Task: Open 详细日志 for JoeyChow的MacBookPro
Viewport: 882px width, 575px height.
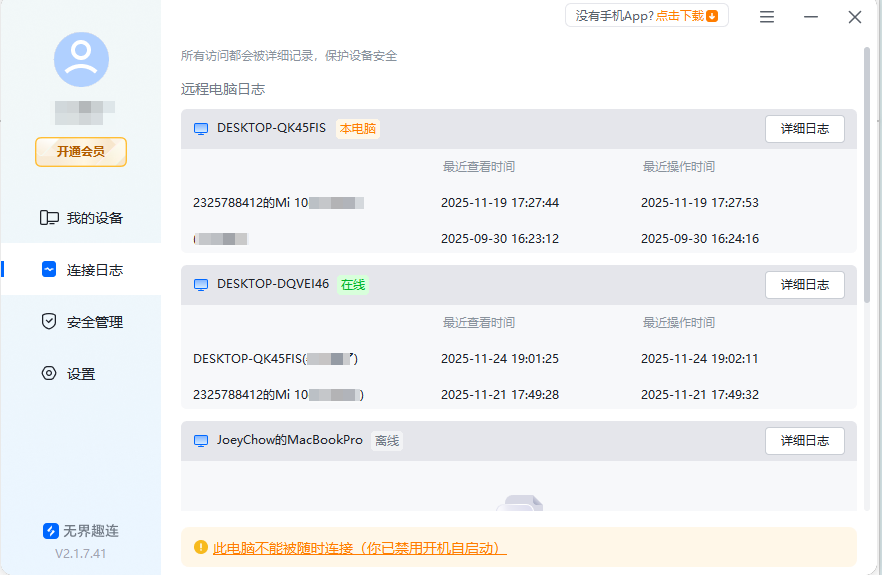Action: point(804,441)
